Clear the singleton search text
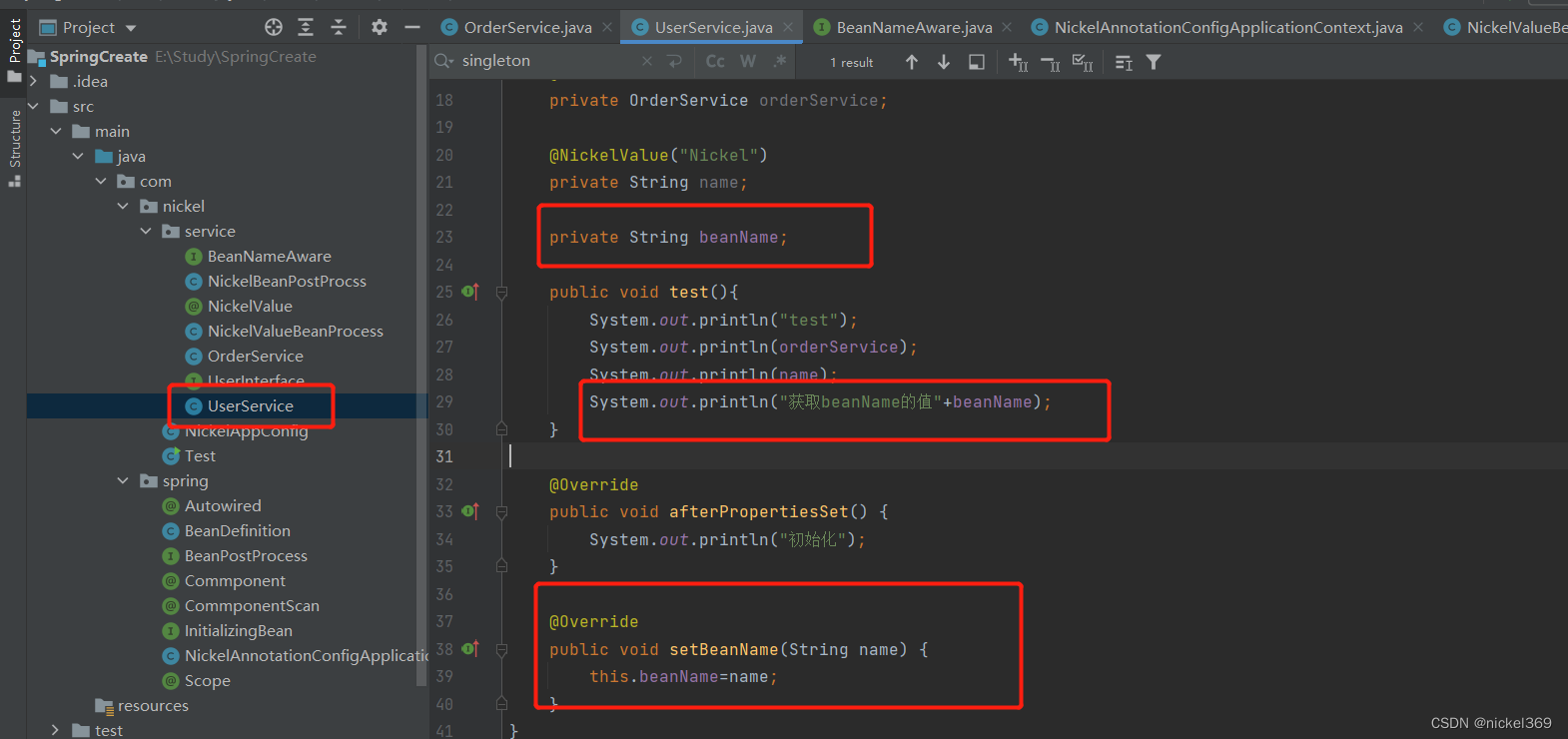This screenshot has height=739, width=1568. [x=647, y=61]
